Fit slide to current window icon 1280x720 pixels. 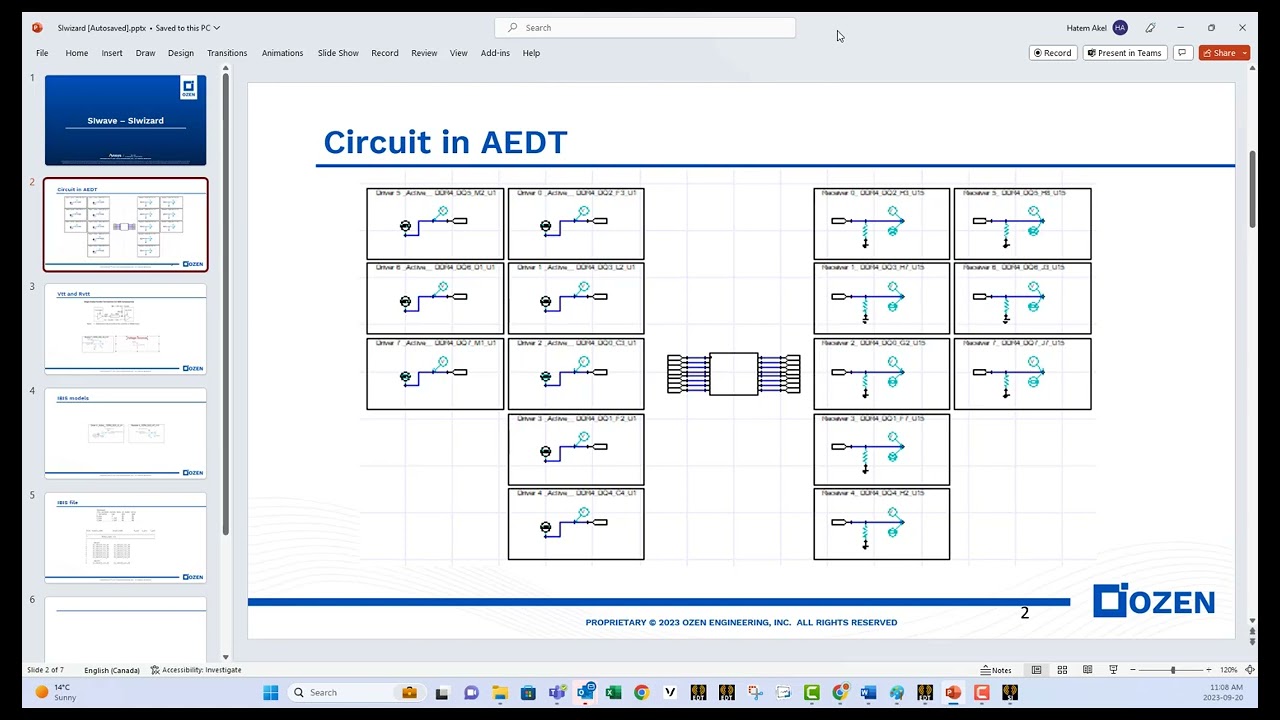coord(1250,670)
